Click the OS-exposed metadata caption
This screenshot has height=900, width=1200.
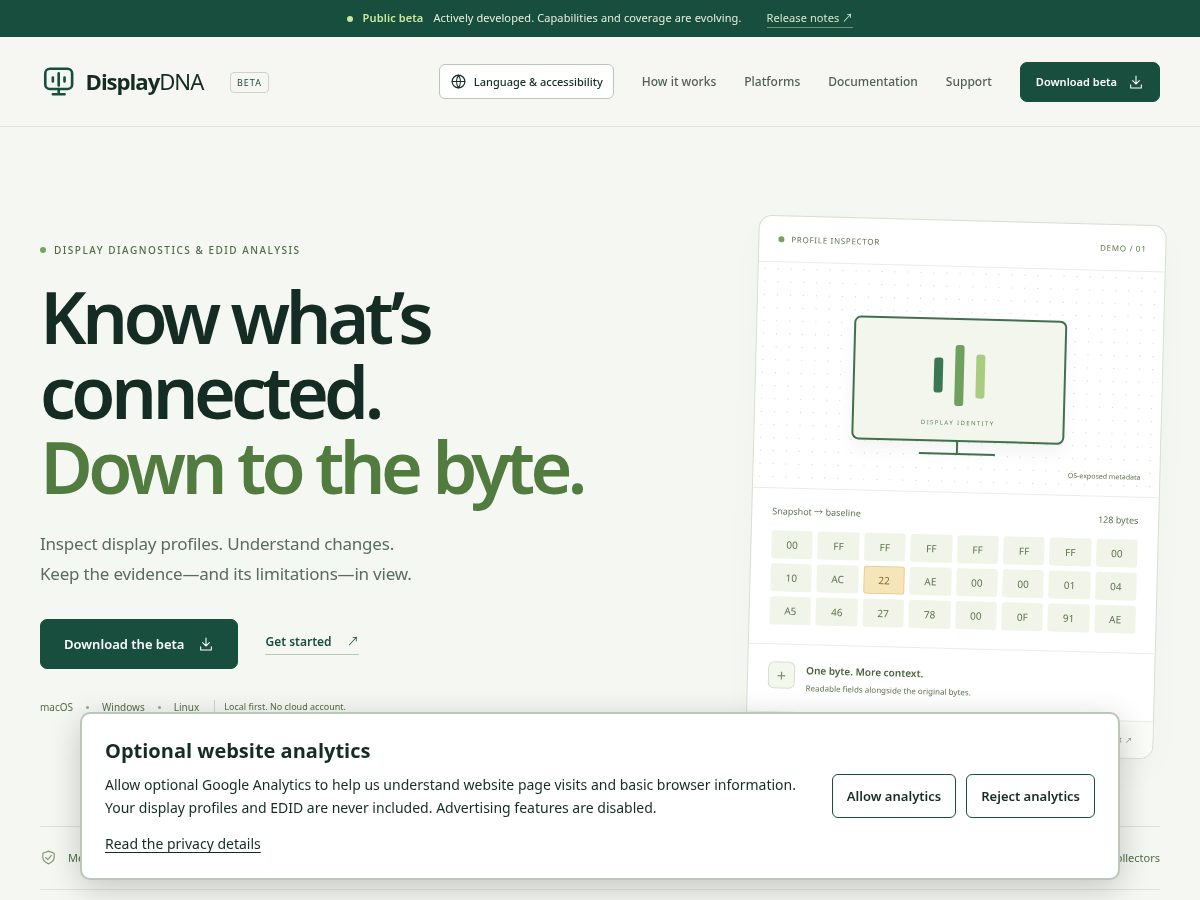pos(1103,477)
